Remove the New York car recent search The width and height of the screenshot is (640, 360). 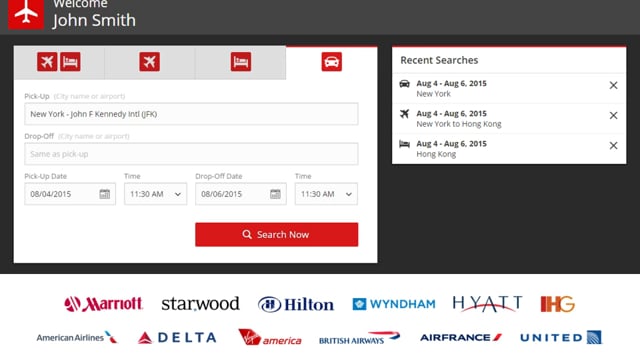point(613,85)
